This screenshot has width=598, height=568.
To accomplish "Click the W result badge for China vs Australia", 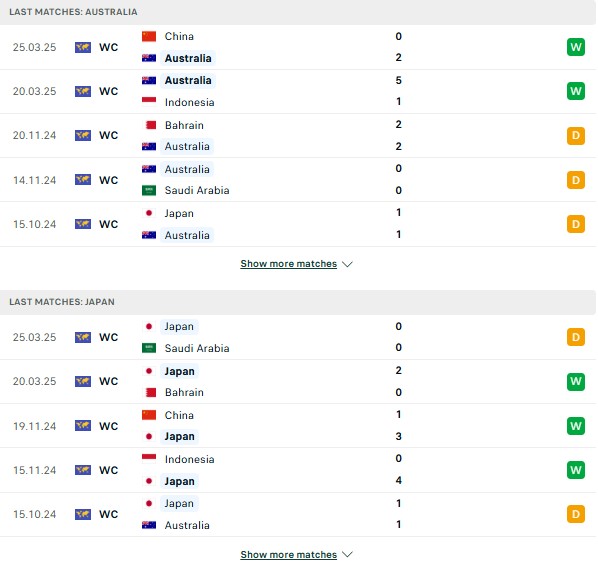I will click(x=575, y=47).
